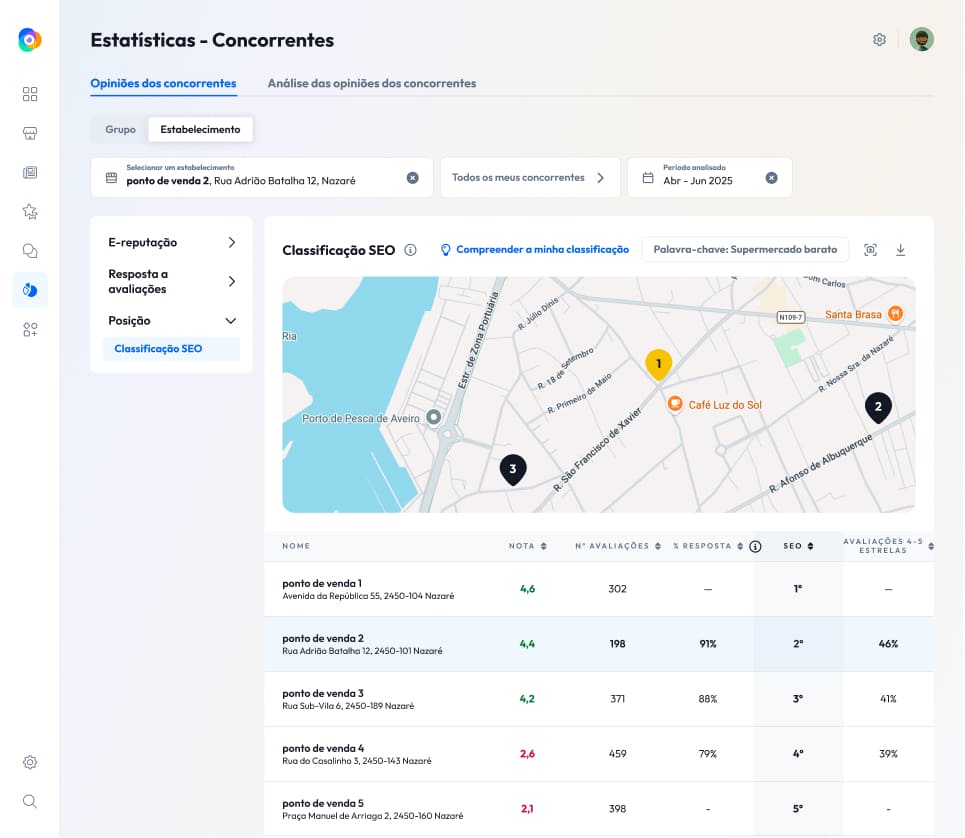
Task: Click the 2,6 rating for ponto de venda 4
Action: (527, 754)
